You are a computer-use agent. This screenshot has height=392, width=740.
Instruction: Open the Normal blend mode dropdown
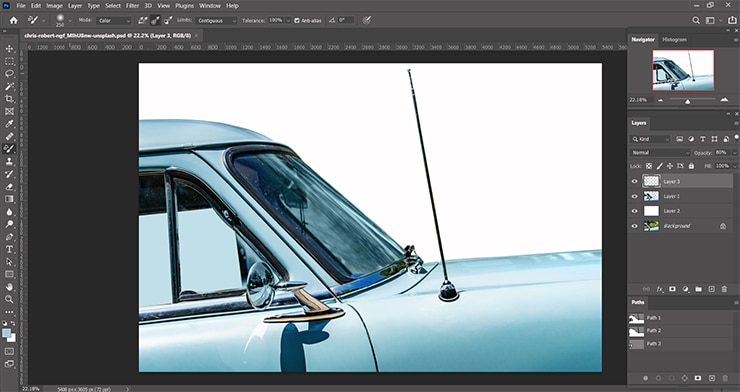click(660, 153)
